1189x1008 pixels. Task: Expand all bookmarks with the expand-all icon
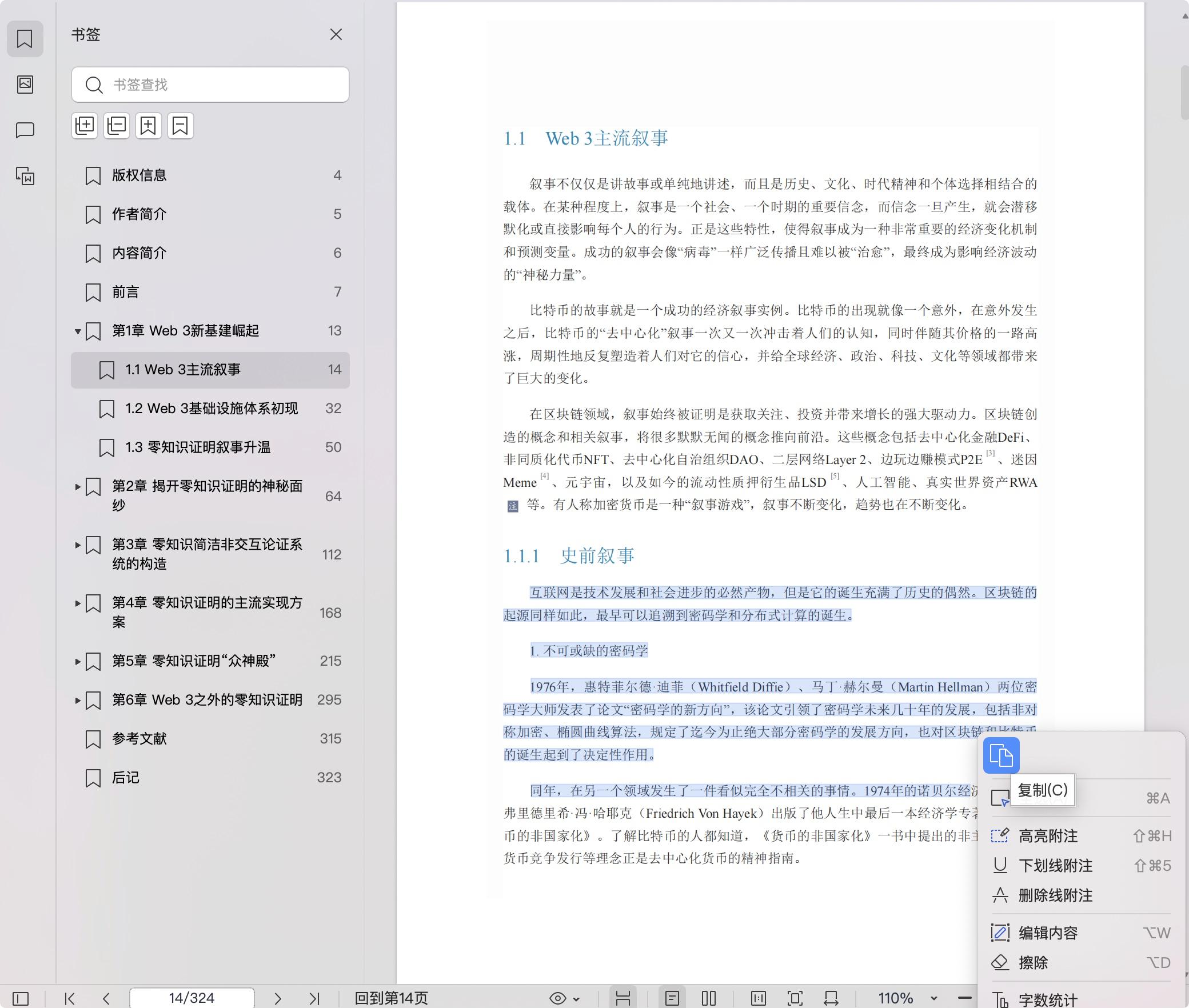pos(85,126)
